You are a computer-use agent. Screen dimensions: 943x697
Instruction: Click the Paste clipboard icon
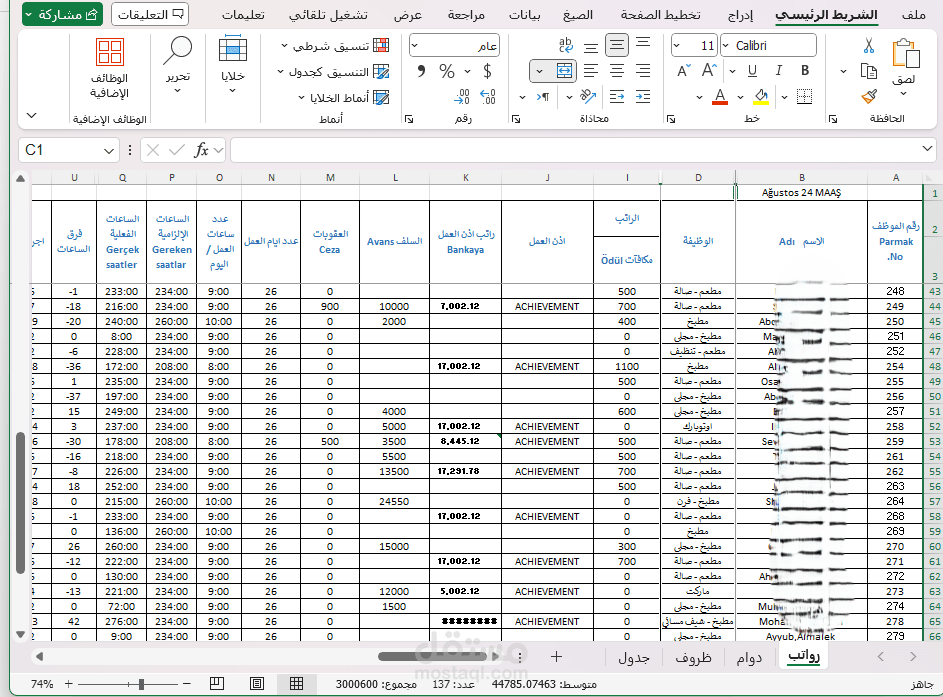905,54
